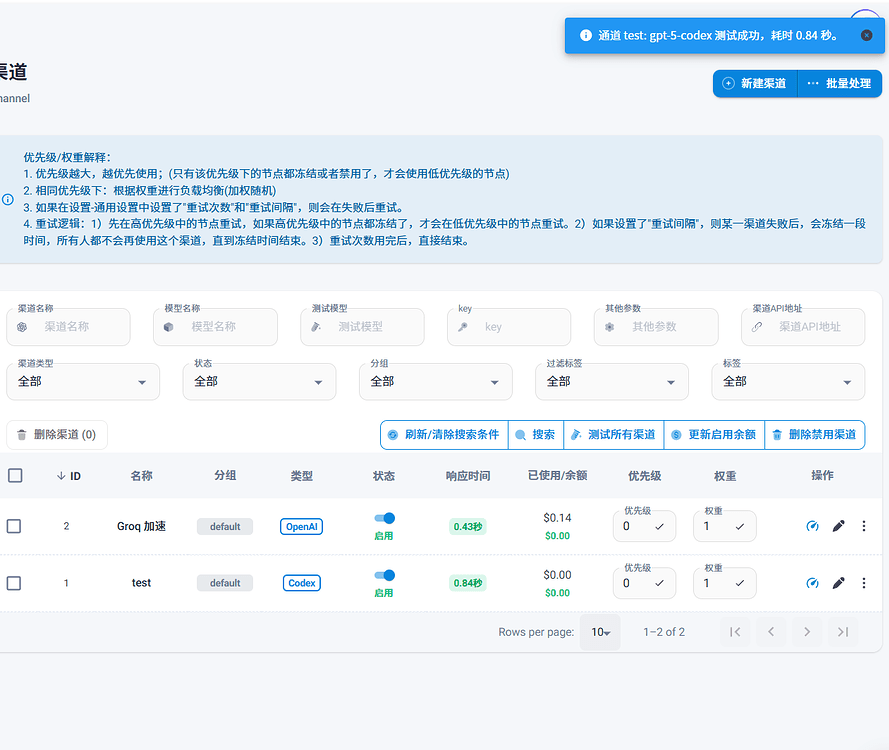Confirm weight checkmark for test channel
The height and width of the screenshot is (750, 889).
(740, 583)
